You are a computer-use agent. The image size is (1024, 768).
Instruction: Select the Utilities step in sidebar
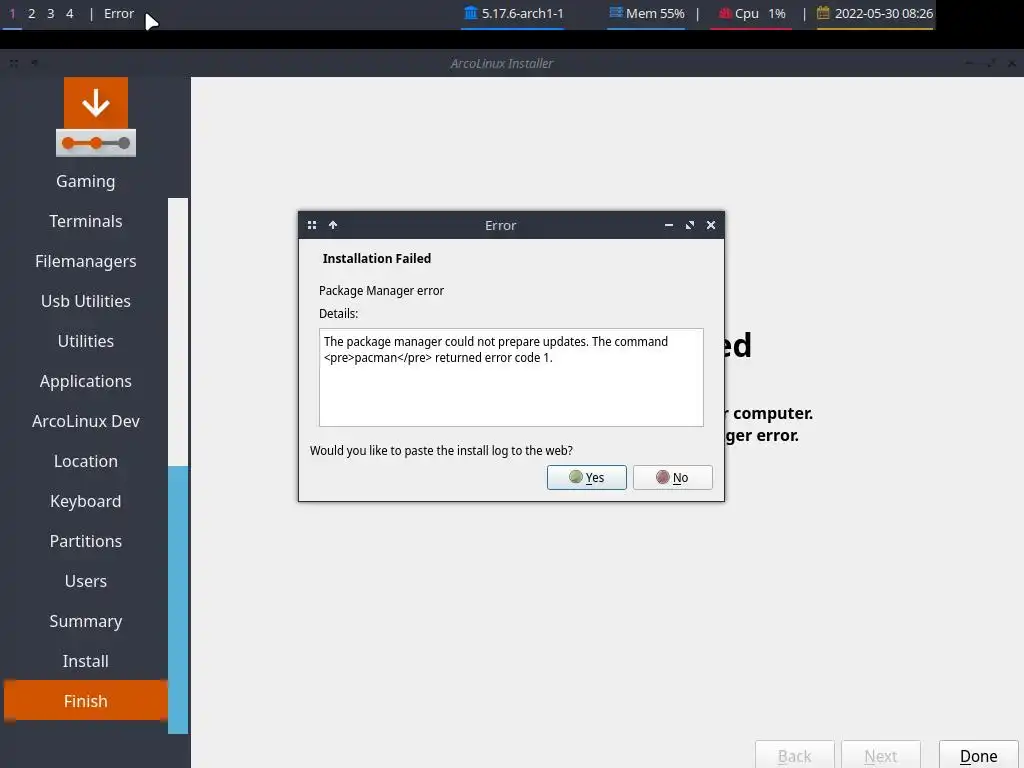86,341
